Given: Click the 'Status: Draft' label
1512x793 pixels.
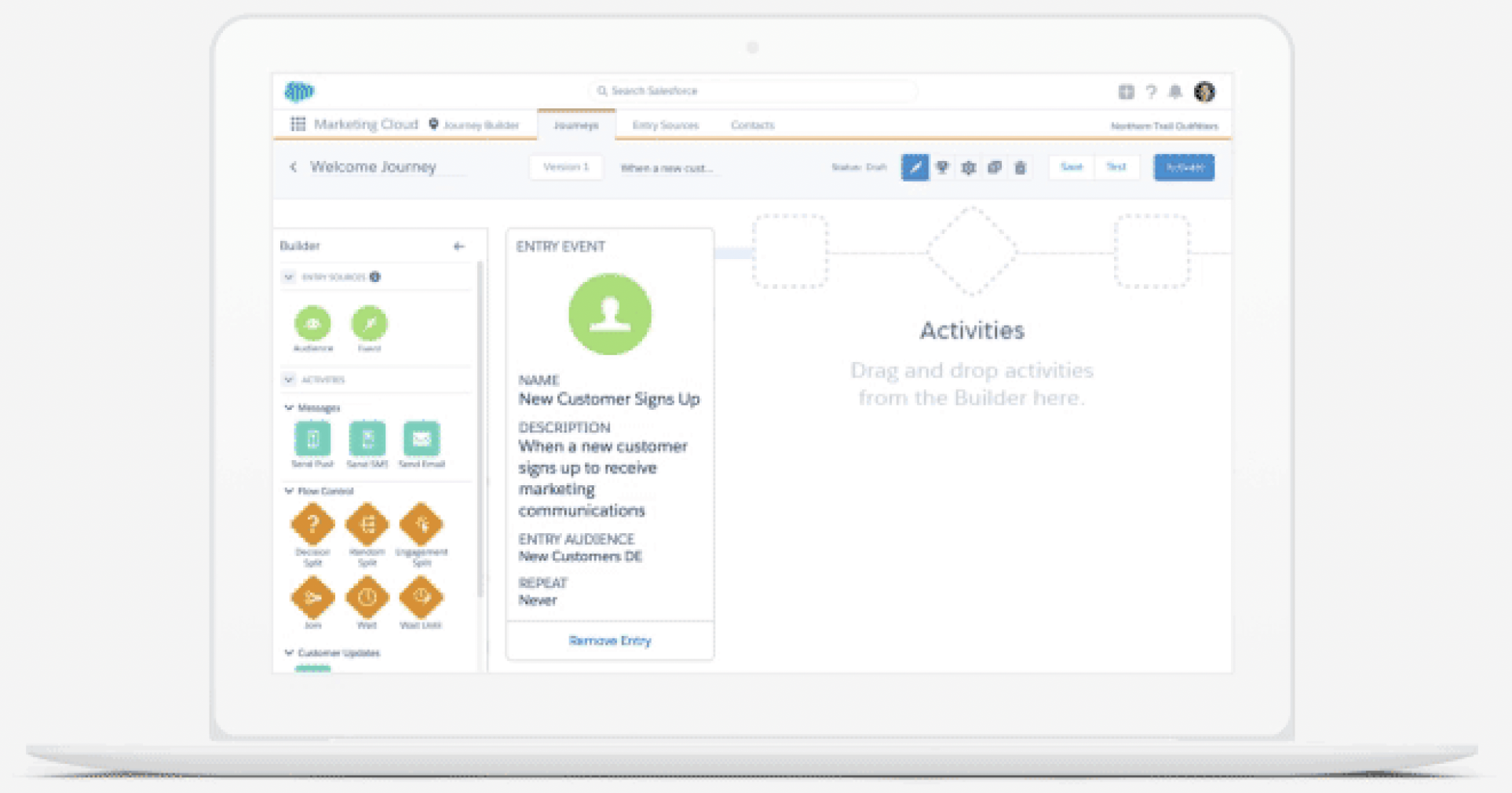Looking at the screenshot, I should [x=859, y=167].
